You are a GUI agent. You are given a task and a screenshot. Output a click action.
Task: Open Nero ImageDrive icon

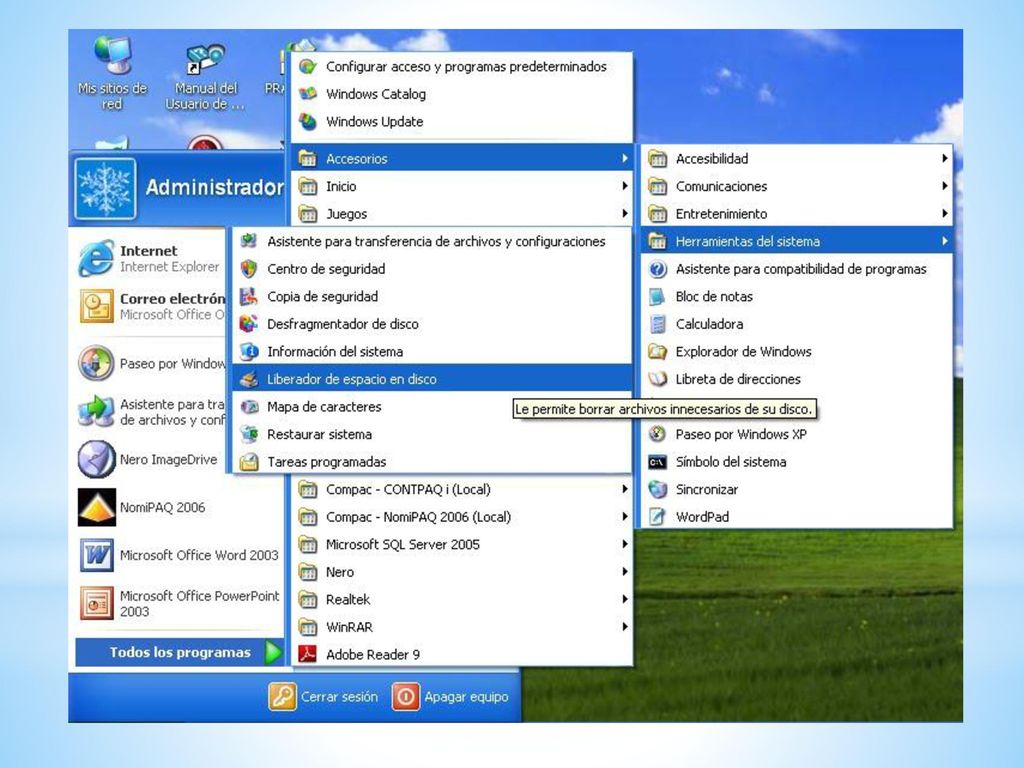tap(97, 460)
